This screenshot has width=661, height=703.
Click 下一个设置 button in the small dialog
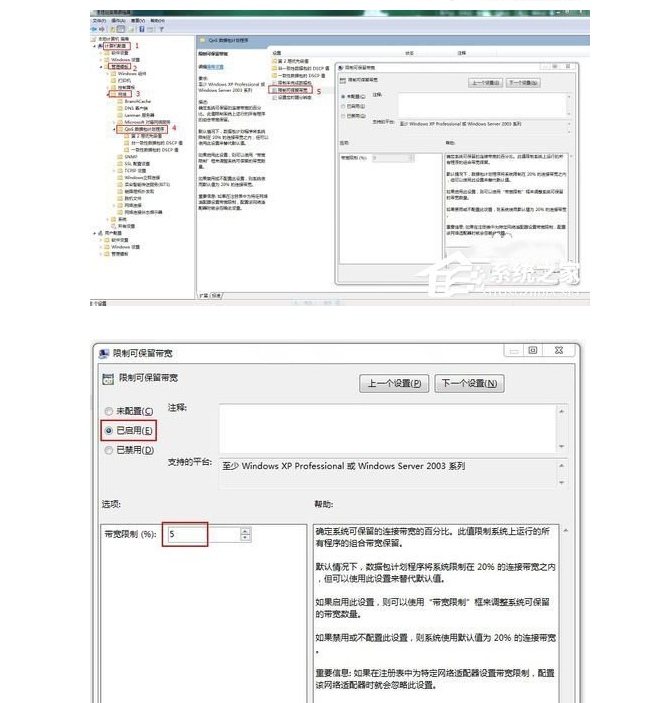[523, 83]
